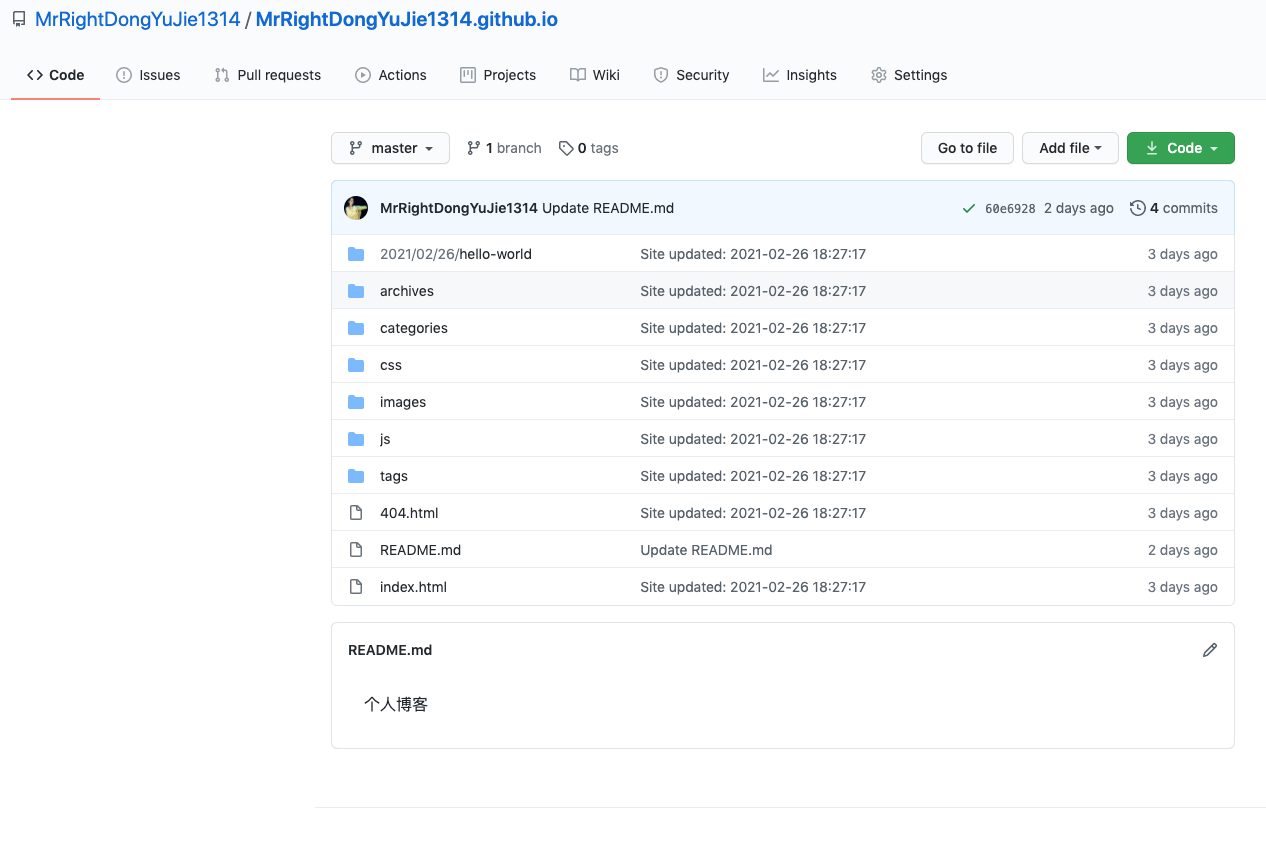
Task: Click the pencil icon to edit README.md
Action: click(1210, 650)
